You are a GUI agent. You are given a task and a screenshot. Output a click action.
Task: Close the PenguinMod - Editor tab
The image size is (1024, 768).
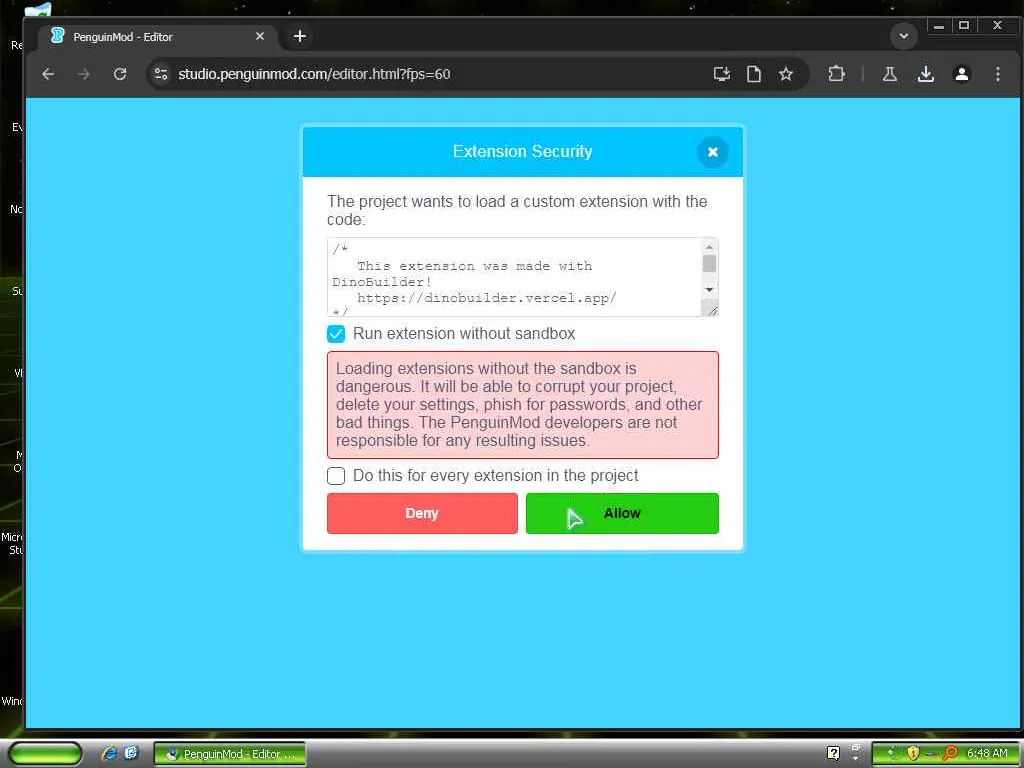[260, 37]
